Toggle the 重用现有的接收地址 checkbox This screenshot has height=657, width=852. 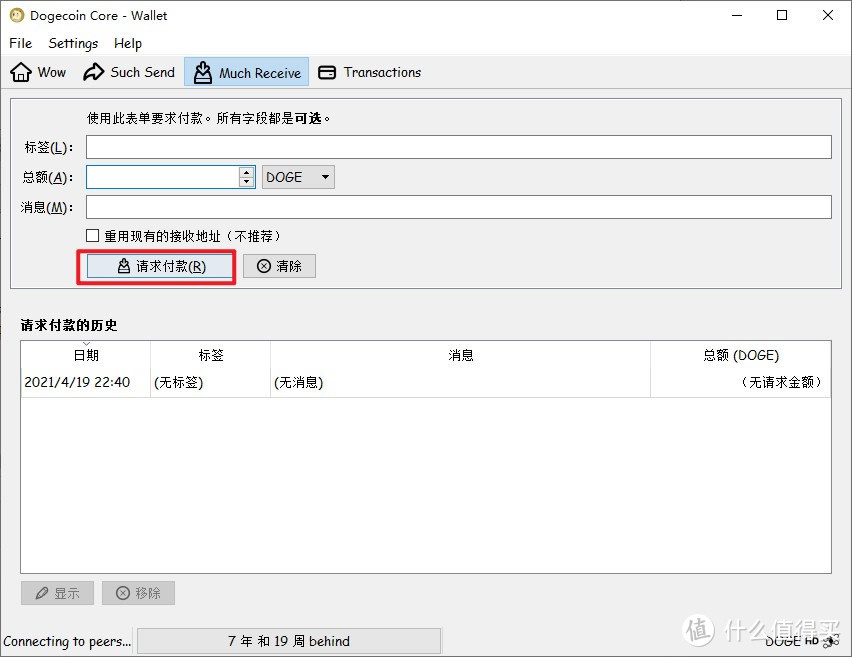coord(92,236)
